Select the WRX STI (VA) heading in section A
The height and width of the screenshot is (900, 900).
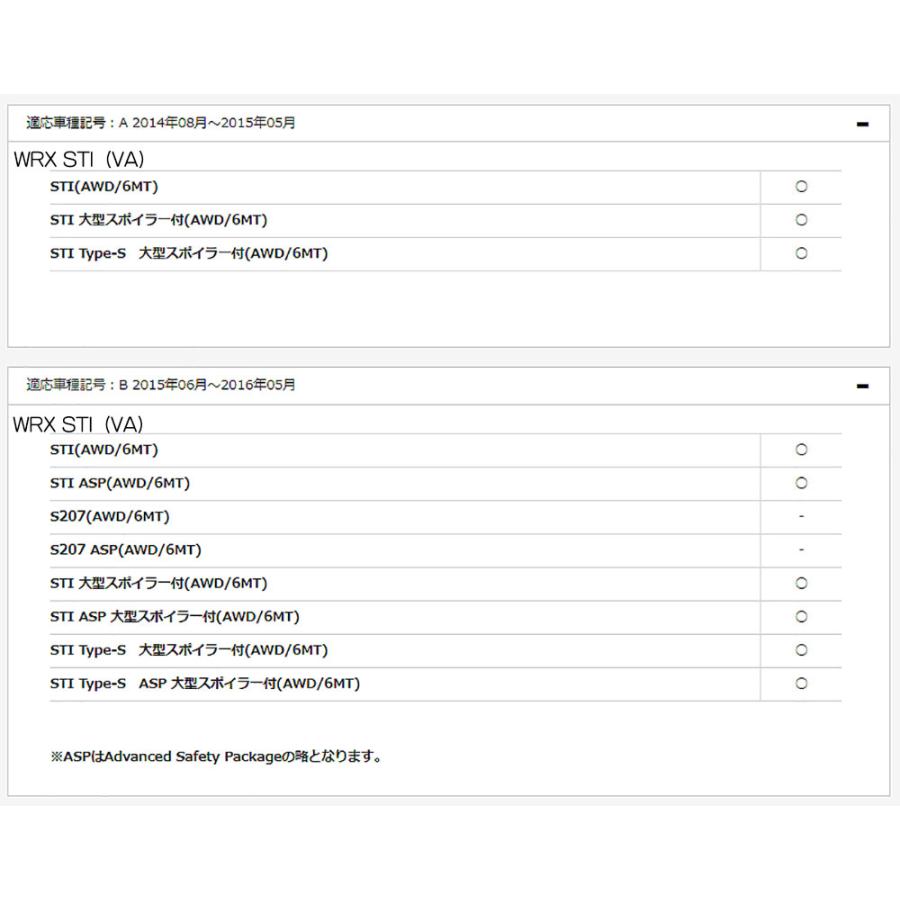(79, 160)
